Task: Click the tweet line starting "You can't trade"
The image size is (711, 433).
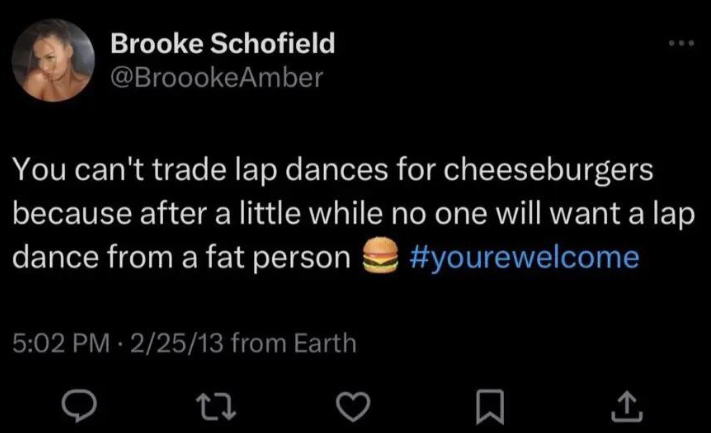Action: pos(332,171)
